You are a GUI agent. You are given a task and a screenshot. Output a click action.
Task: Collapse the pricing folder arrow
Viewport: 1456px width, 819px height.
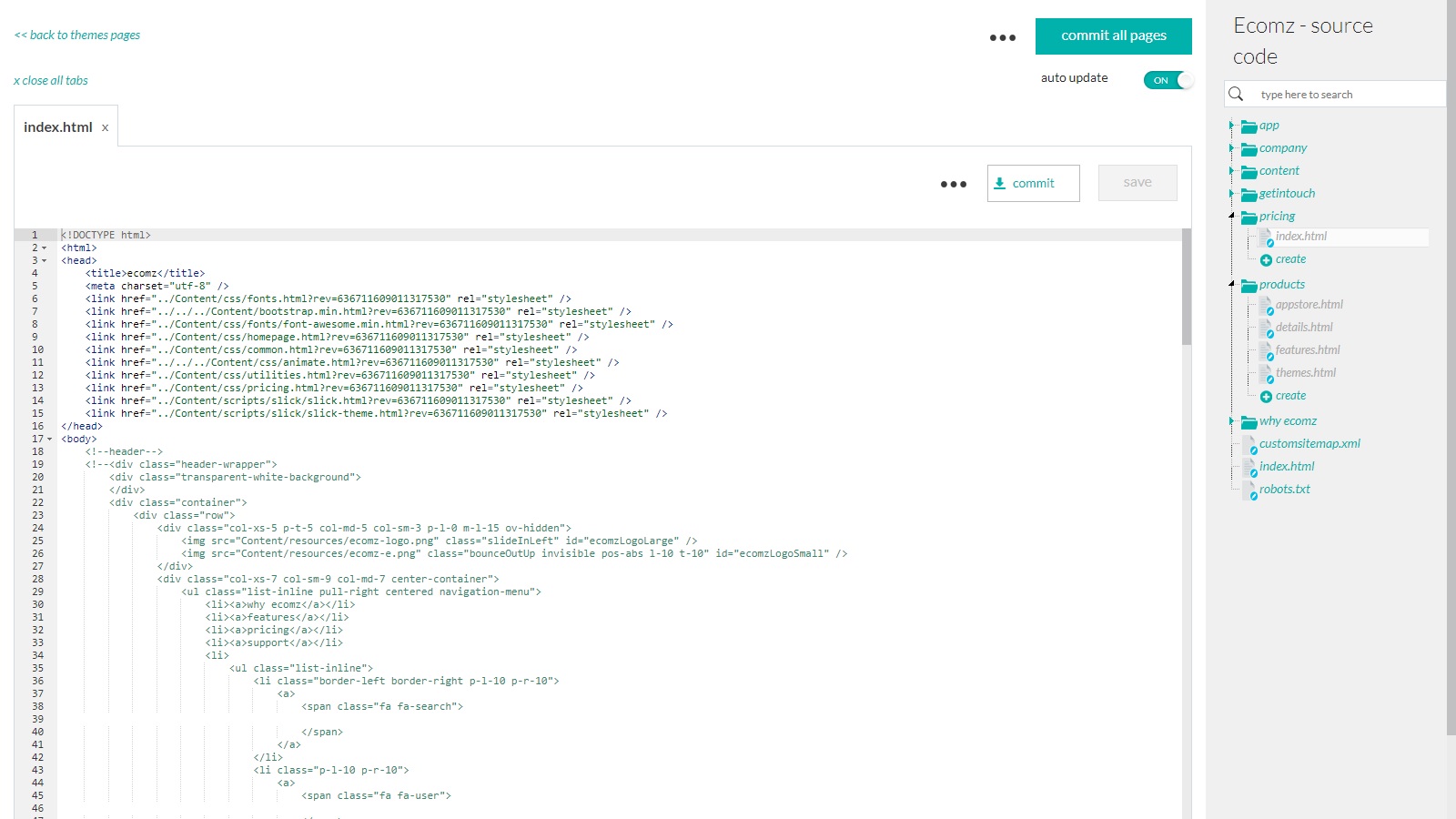pos(1231,217)
